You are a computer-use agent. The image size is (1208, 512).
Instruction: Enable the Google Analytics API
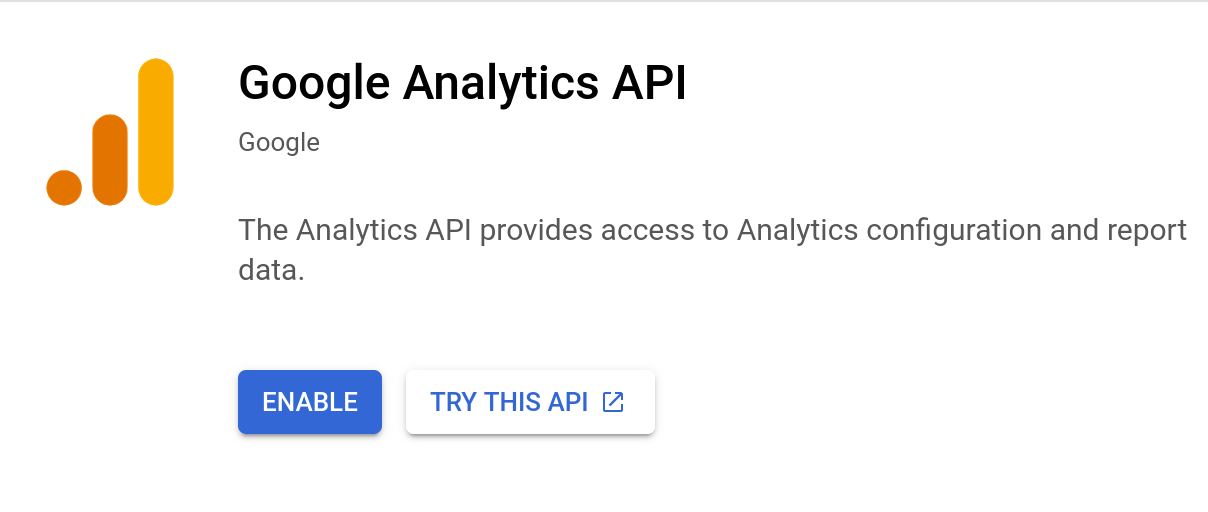click(x=310, y=402)
